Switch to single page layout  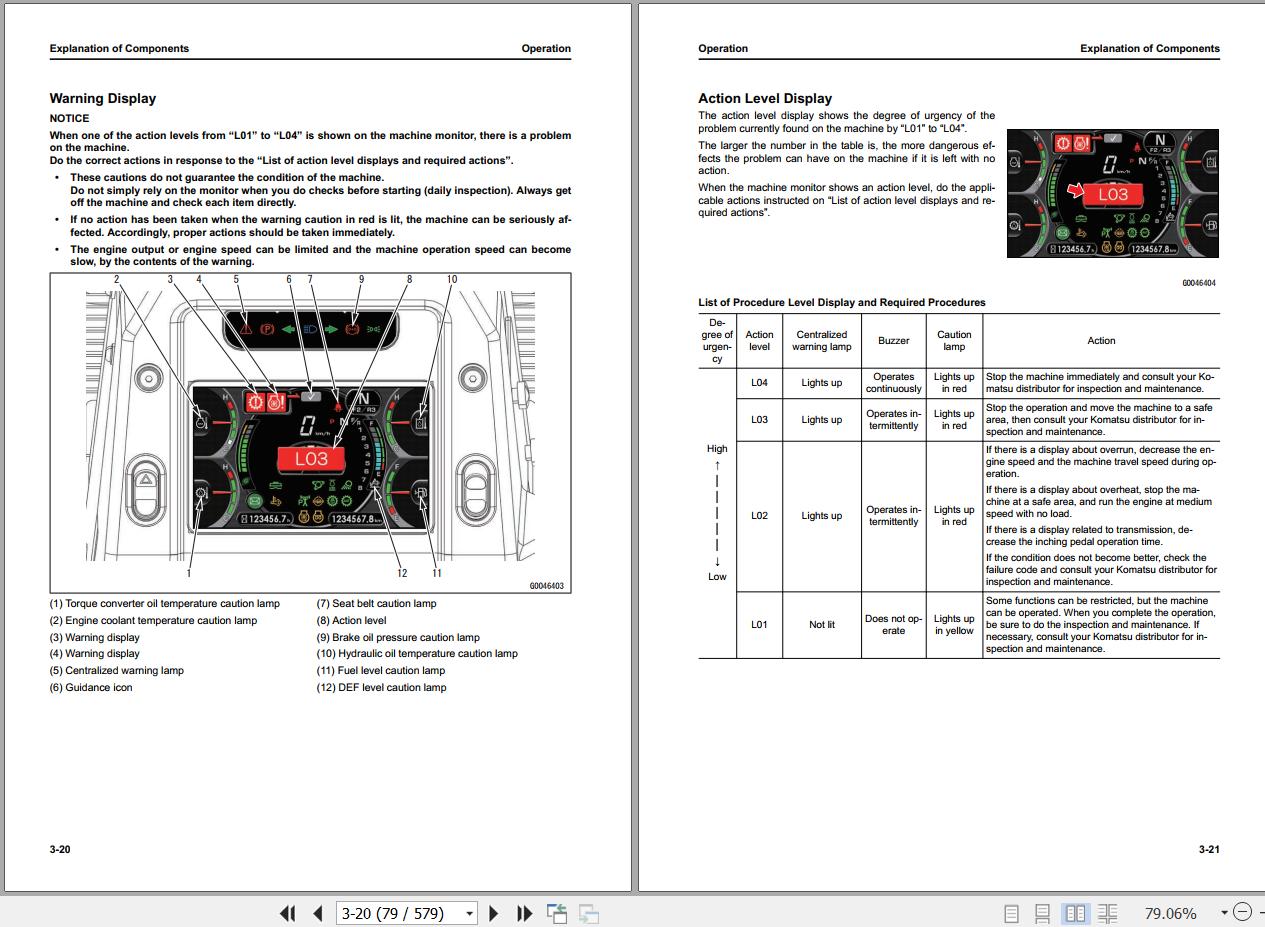(x=1011, y=913)
